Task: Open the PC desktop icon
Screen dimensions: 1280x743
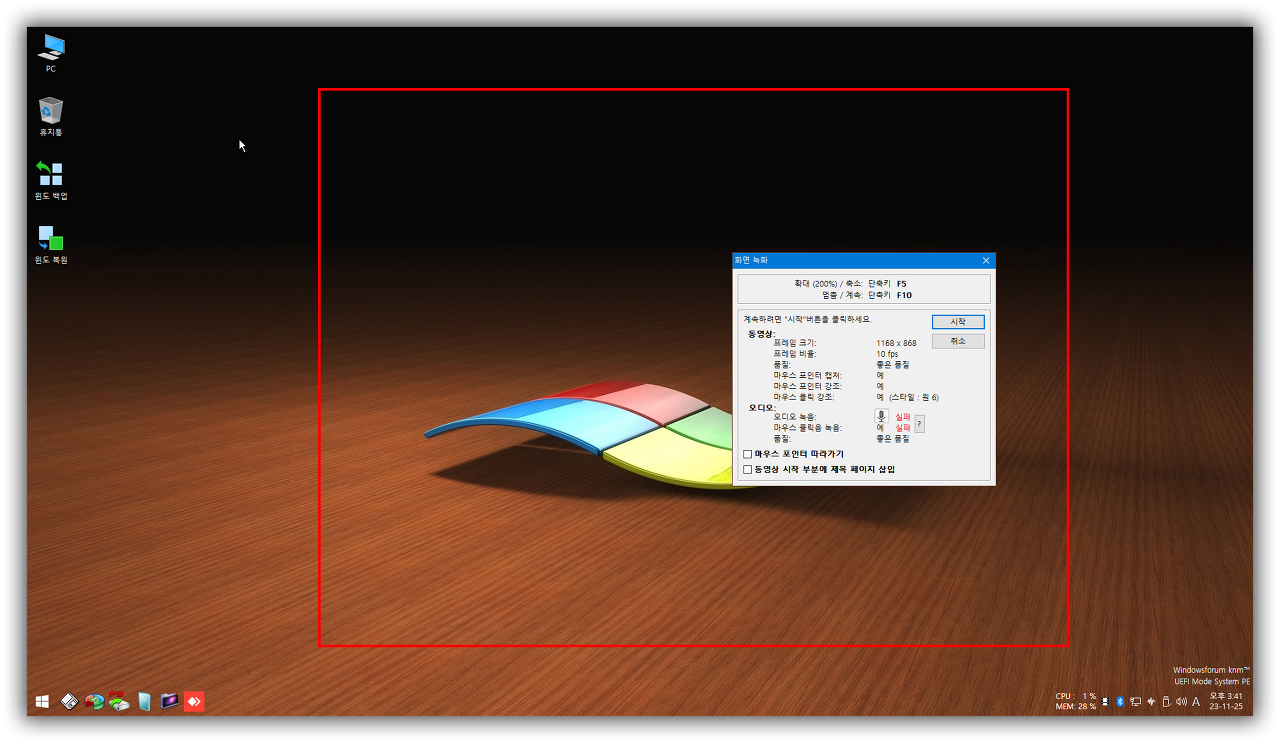Action: (51, 52)
